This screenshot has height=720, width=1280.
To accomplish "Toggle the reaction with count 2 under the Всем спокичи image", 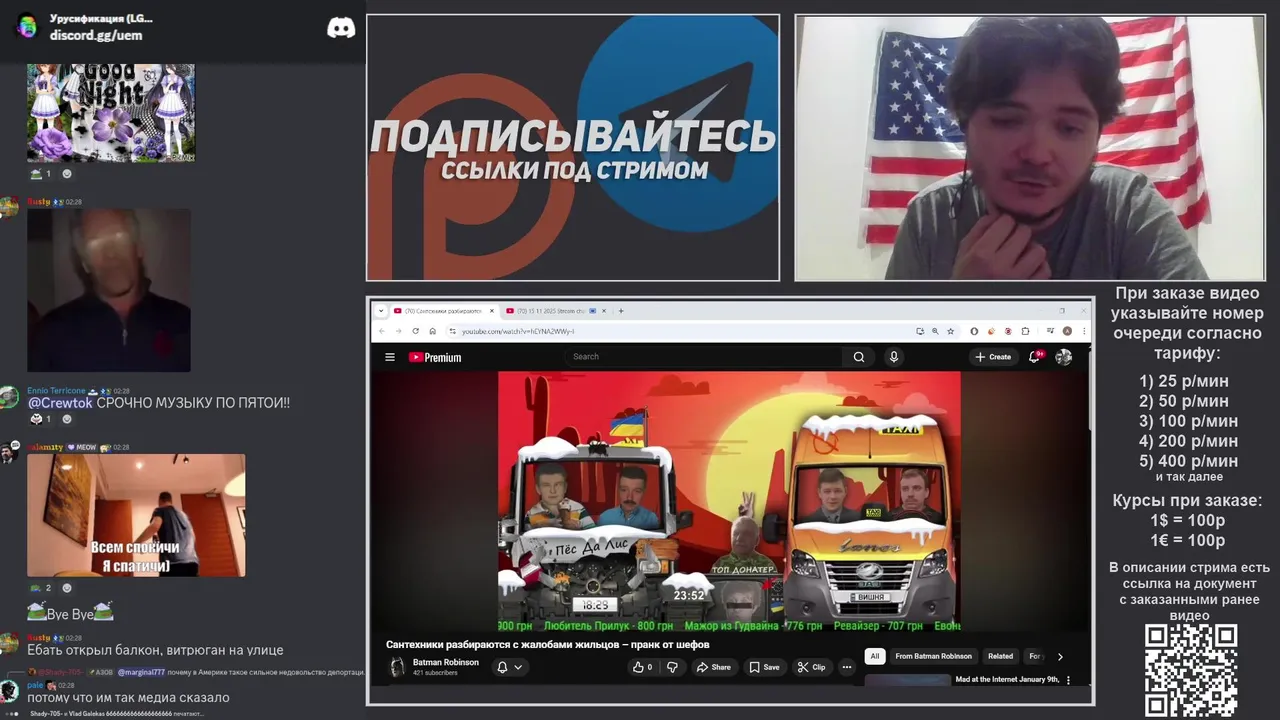I will [40, 588].
